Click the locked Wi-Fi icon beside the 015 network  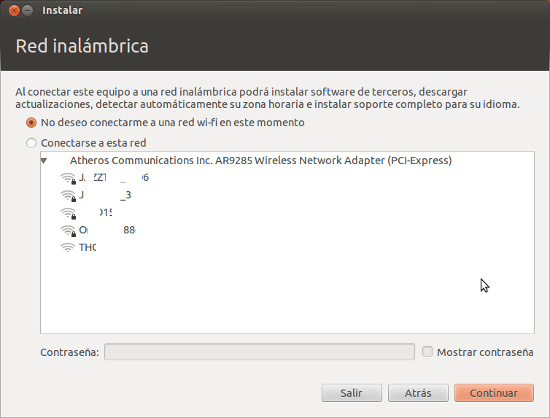(68, 213)
